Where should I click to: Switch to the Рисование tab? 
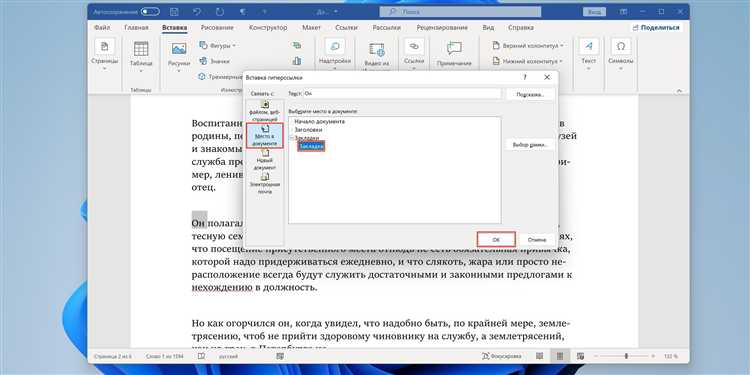tap(217, 28)
